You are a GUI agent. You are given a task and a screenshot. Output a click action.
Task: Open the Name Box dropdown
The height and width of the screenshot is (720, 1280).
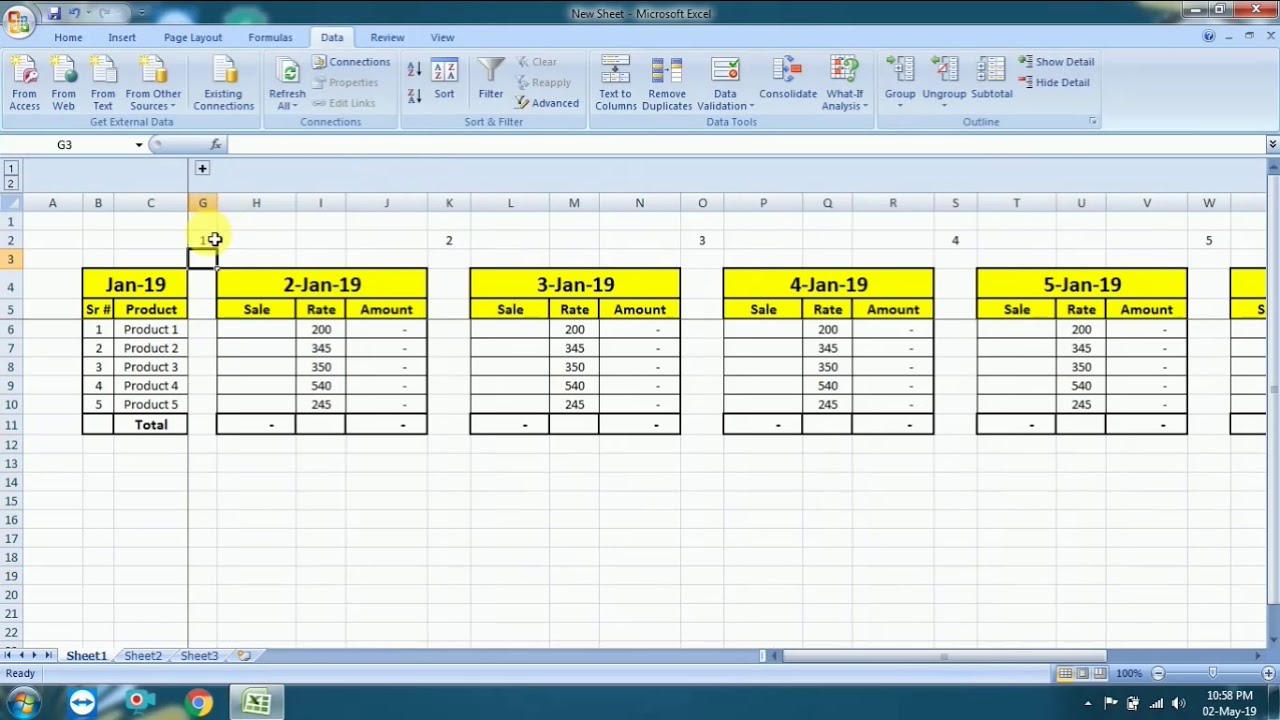tap(139, 145)
